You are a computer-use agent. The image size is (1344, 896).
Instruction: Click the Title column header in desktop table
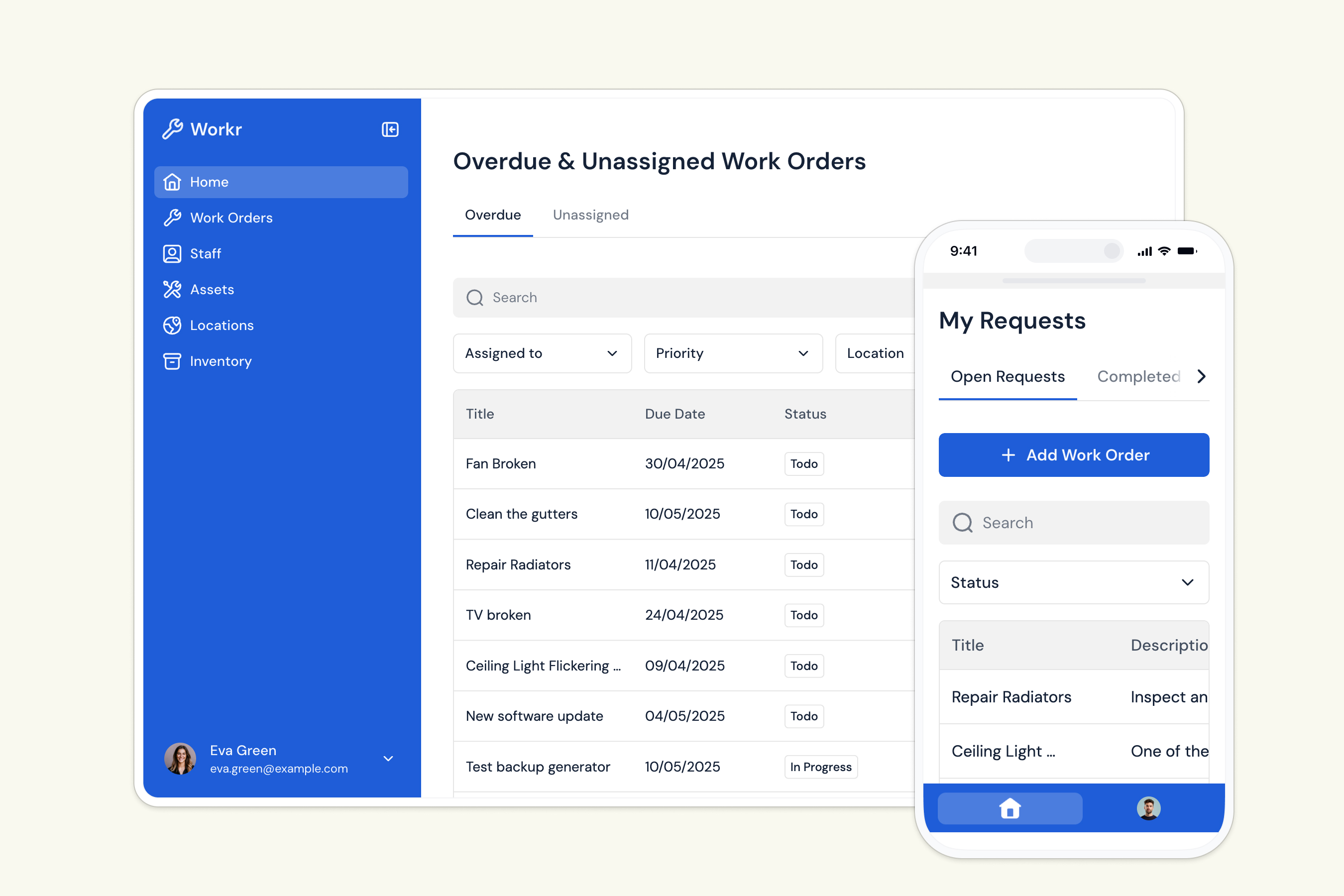479,414
